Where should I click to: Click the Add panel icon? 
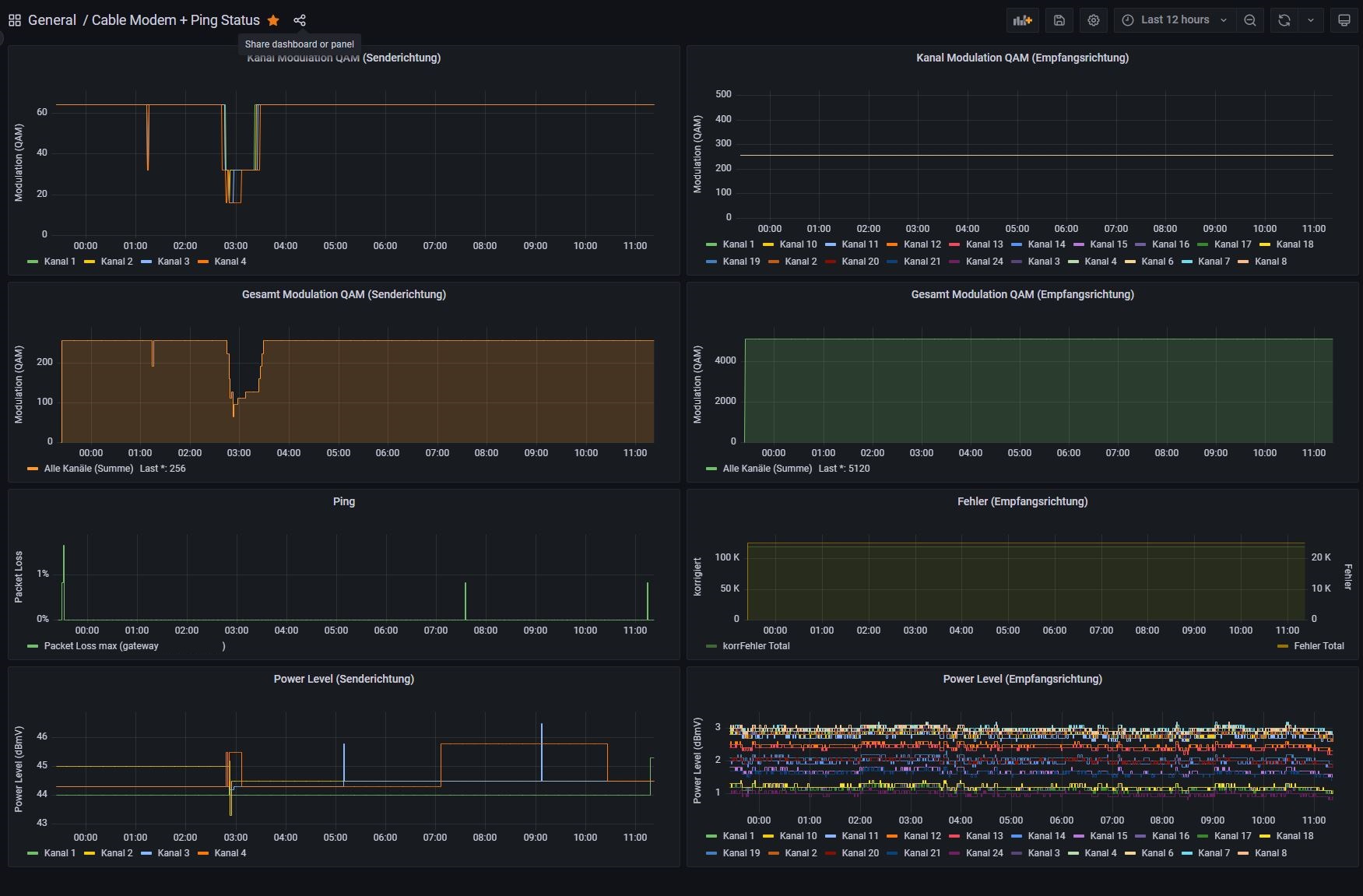click(1022, 20)
